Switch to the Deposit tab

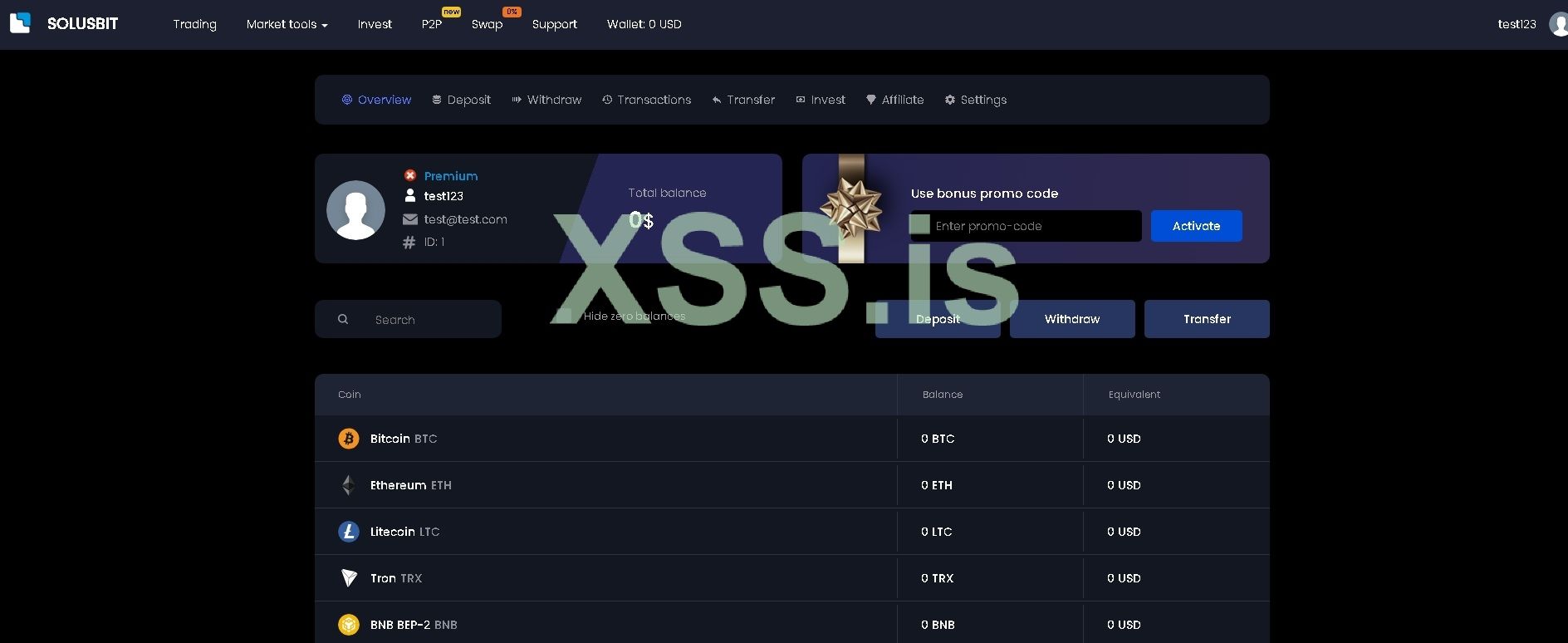pos(462,100)
